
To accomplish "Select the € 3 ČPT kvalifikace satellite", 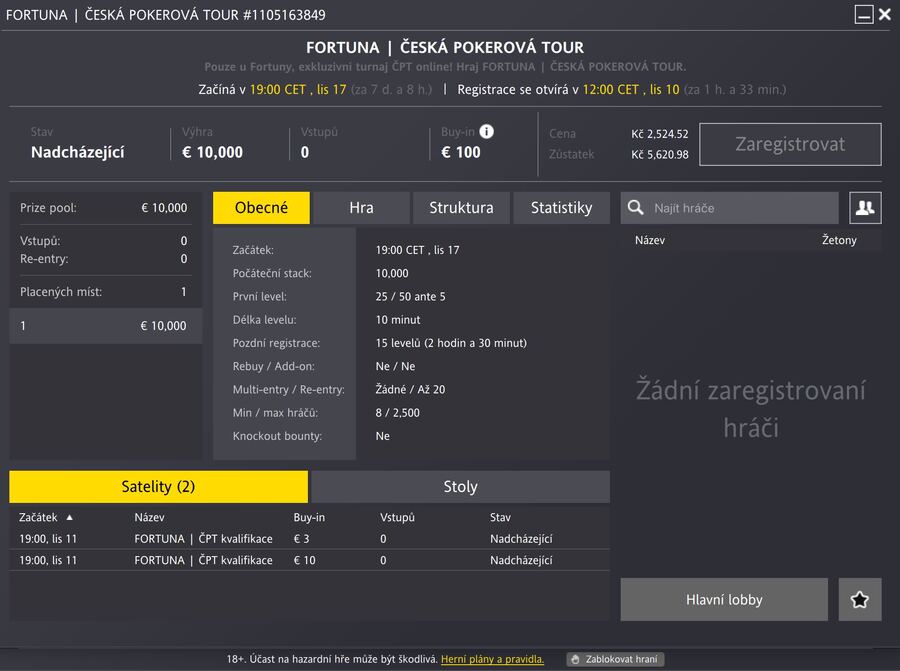I will point(309,538).
